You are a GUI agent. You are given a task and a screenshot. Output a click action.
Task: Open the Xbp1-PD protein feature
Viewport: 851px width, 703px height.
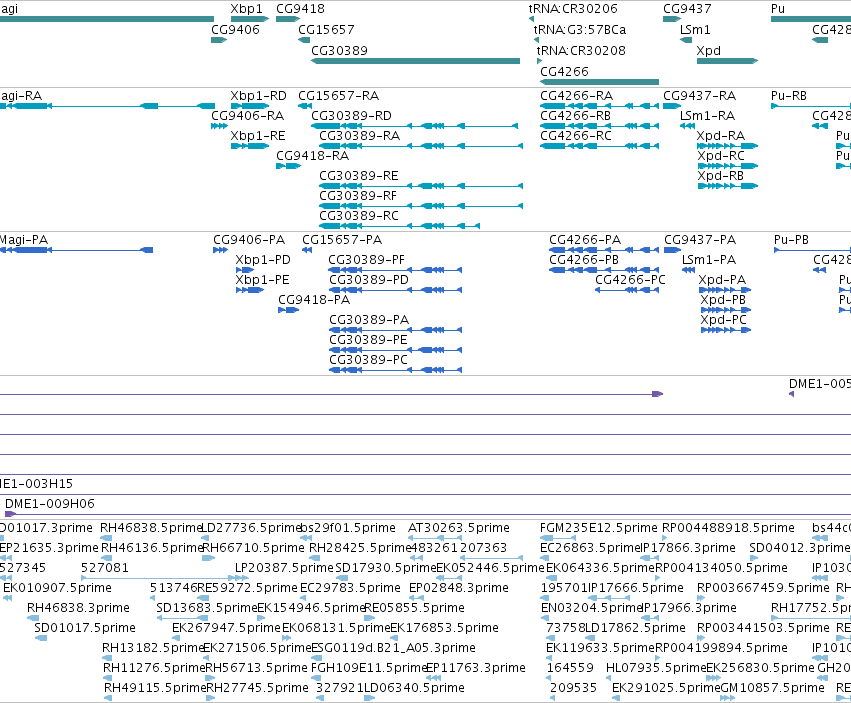[245, 270]
